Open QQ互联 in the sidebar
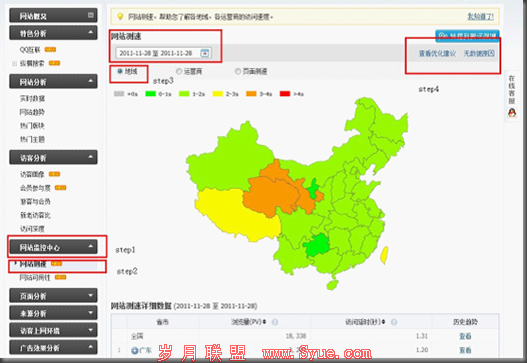This screenshot has height=363, width=527. 30,50
